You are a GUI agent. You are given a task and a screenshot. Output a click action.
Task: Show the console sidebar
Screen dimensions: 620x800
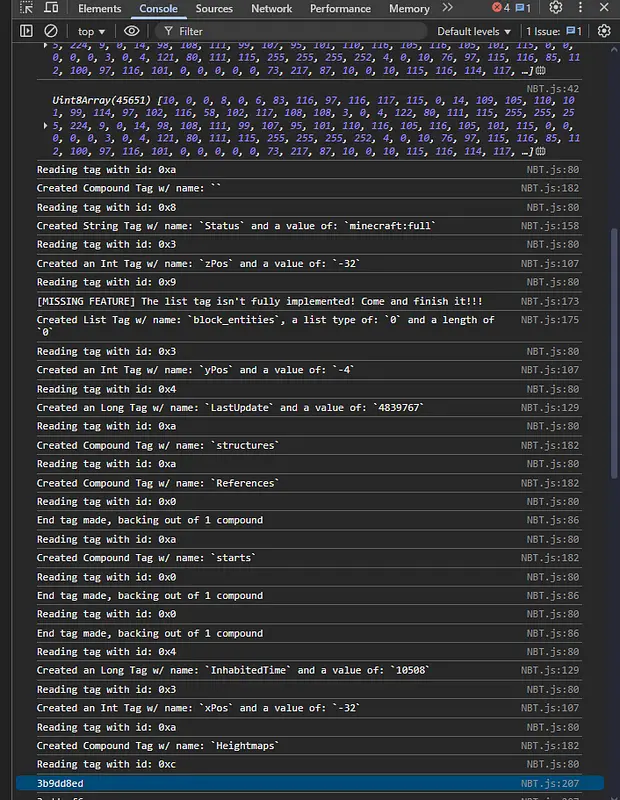(x=26, y=31)
